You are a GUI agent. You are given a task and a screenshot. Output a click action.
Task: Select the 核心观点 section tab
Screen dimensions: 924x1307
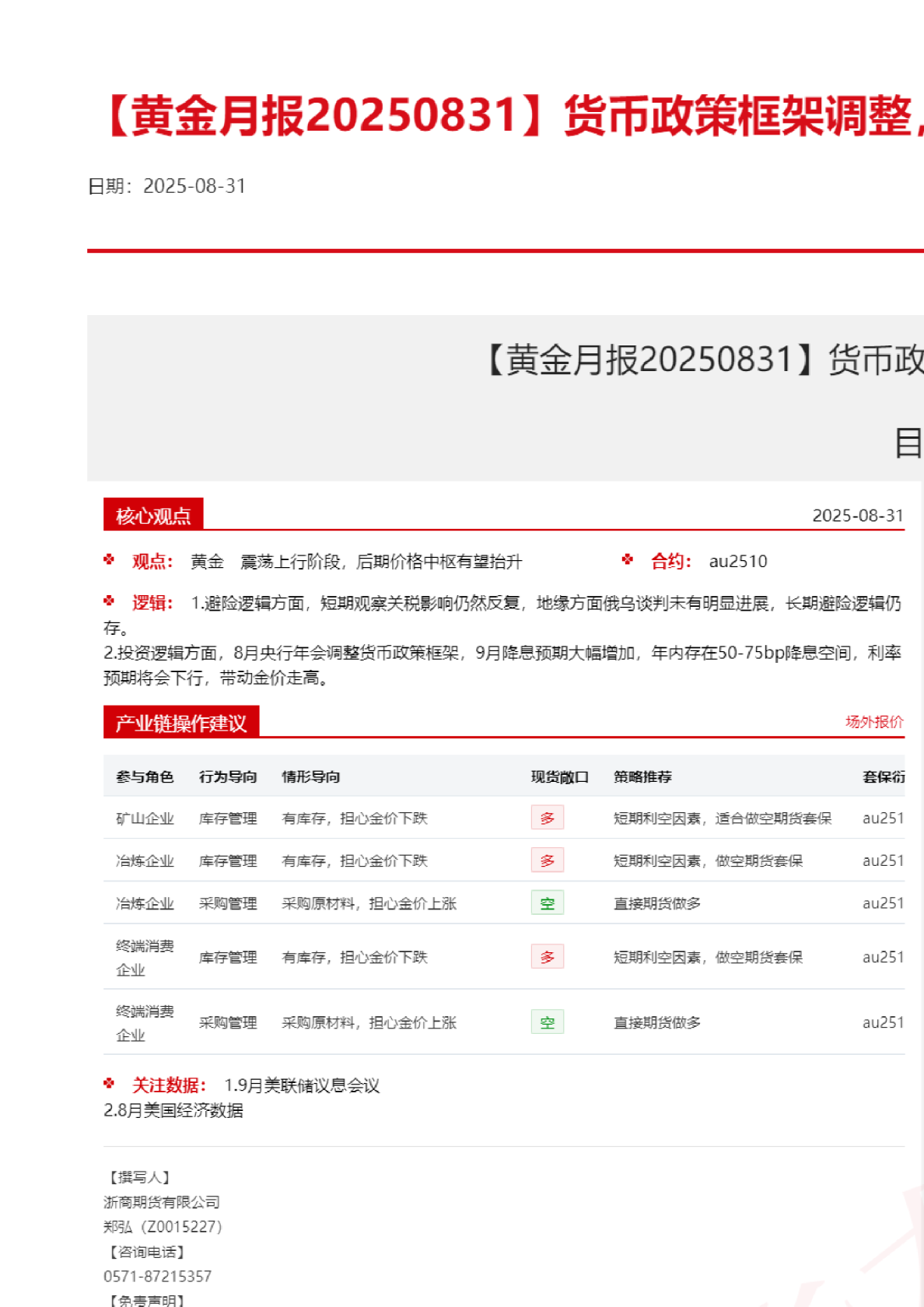point(153,516)
